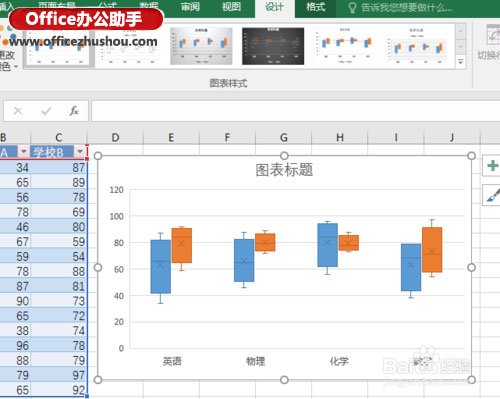Expand the chart styles gallery more button
Screen dimensions: 500x399
461,61
